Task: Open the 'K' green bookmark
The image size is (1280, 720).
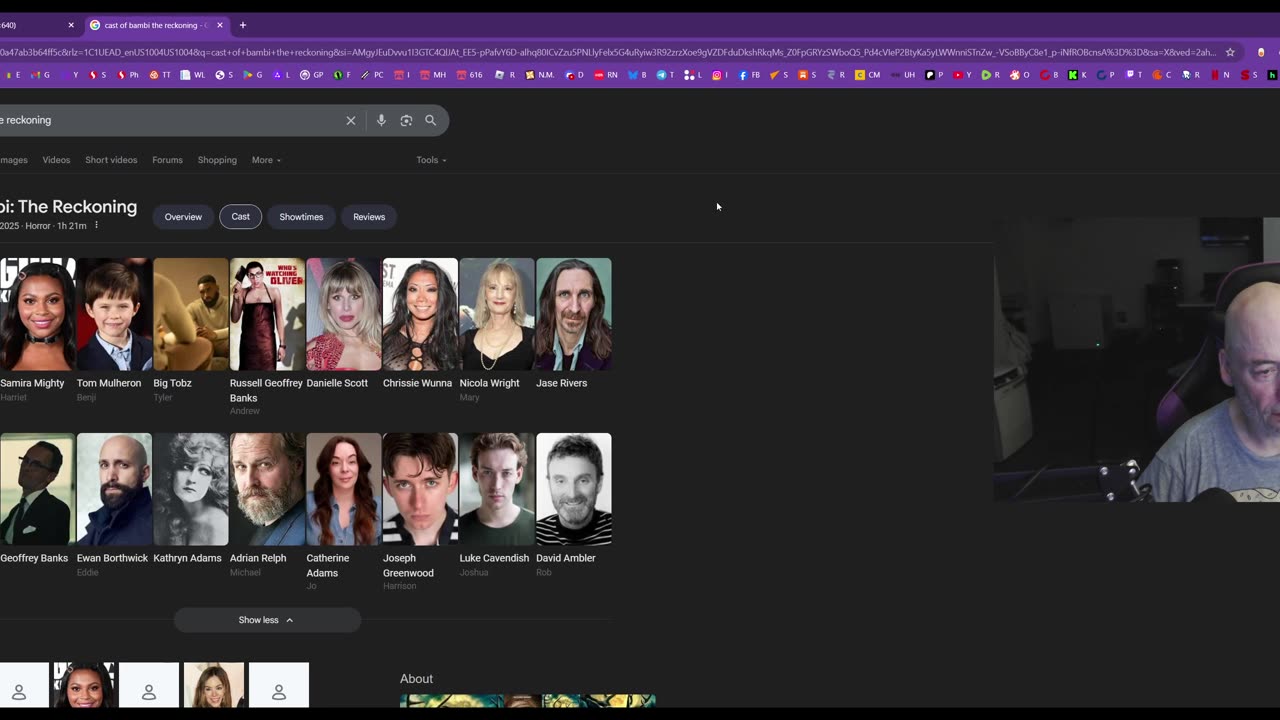Action: 1076,74
